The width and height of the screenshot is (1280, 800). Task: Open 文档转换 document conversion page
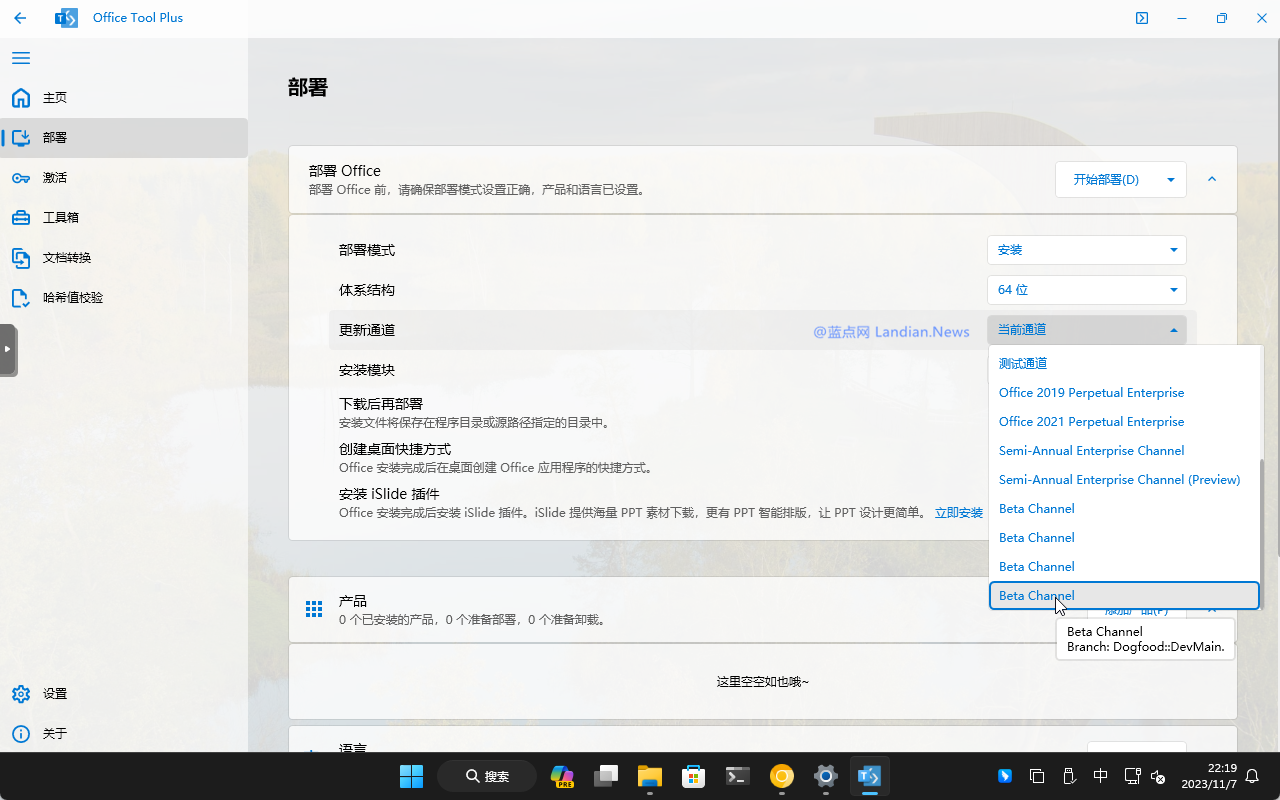coord(66,258)
